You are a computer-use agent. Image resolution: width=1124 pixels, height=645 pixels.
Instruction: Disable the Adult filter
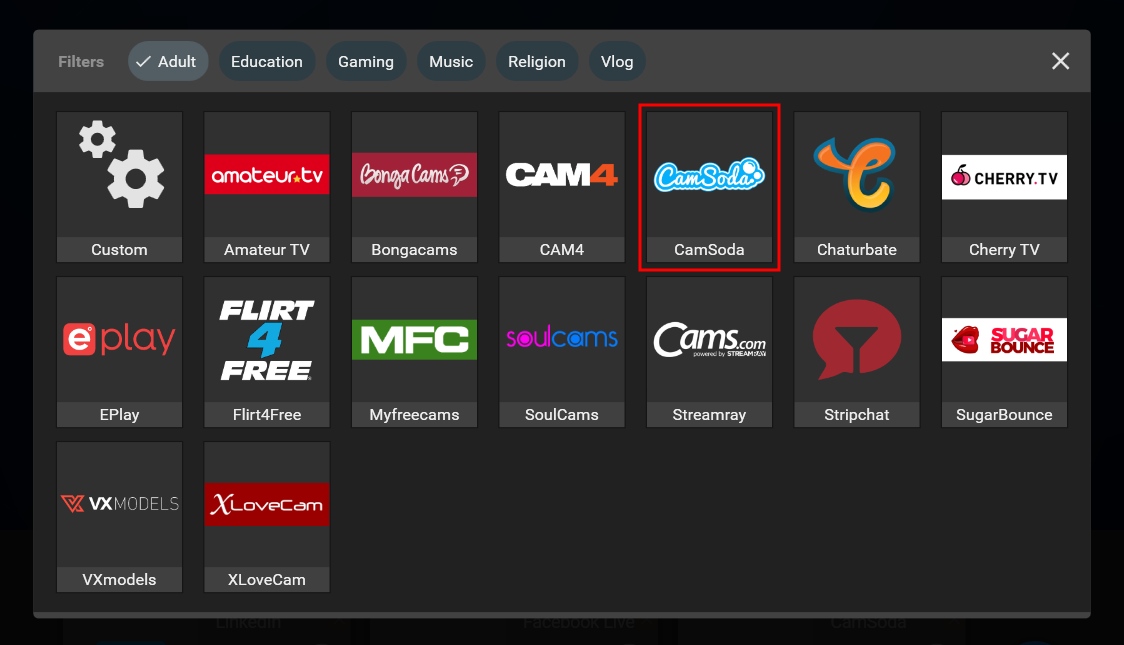(x=167, y=61)
